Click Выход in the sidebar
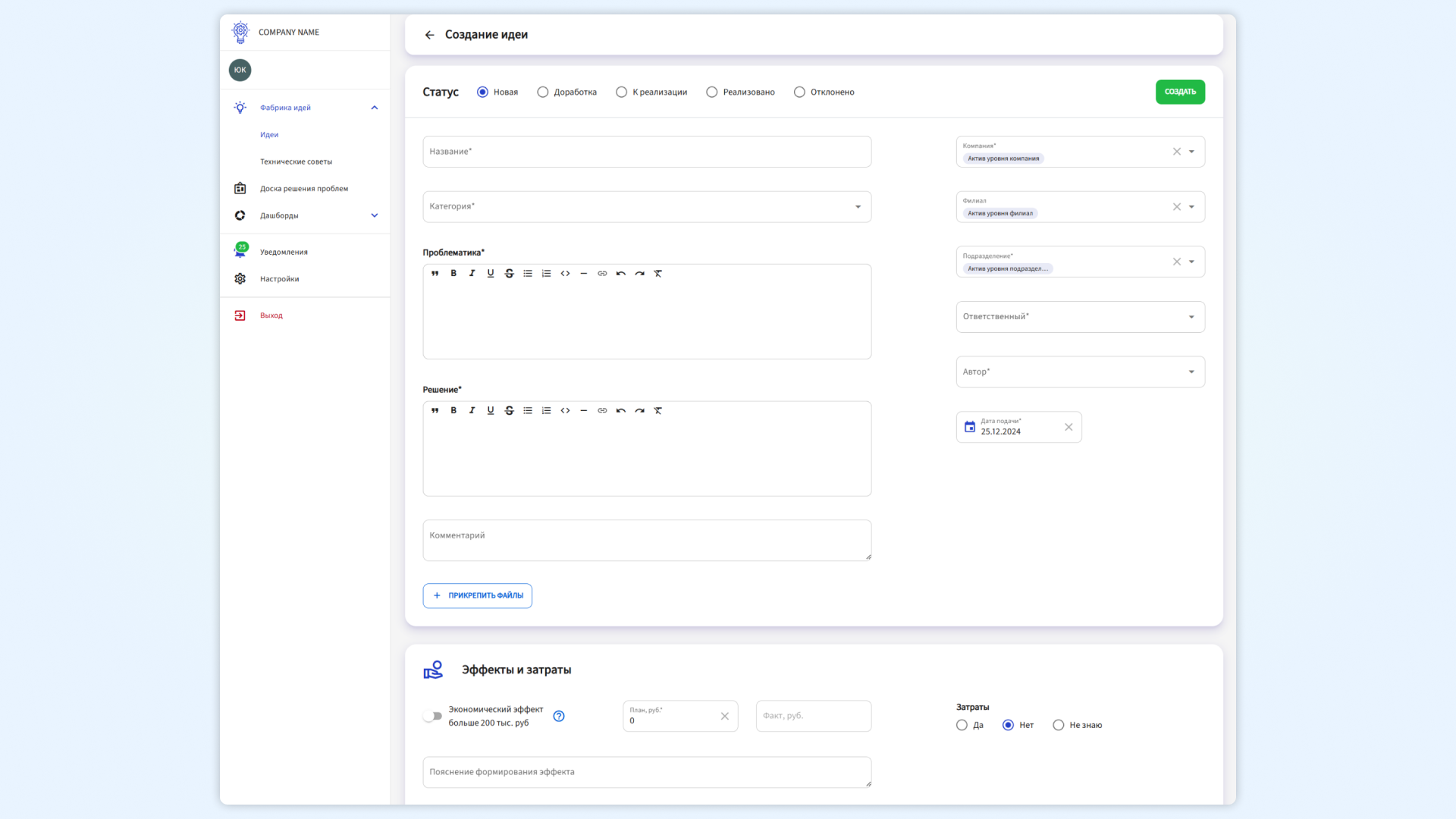The image size is (1456, 819). [271, 315]
